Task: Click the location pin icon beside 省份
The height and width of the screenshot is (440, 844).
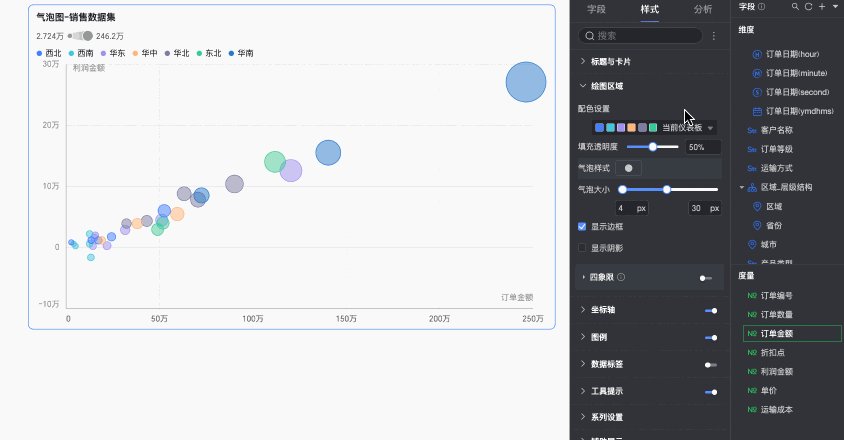Action: [757, 225]
